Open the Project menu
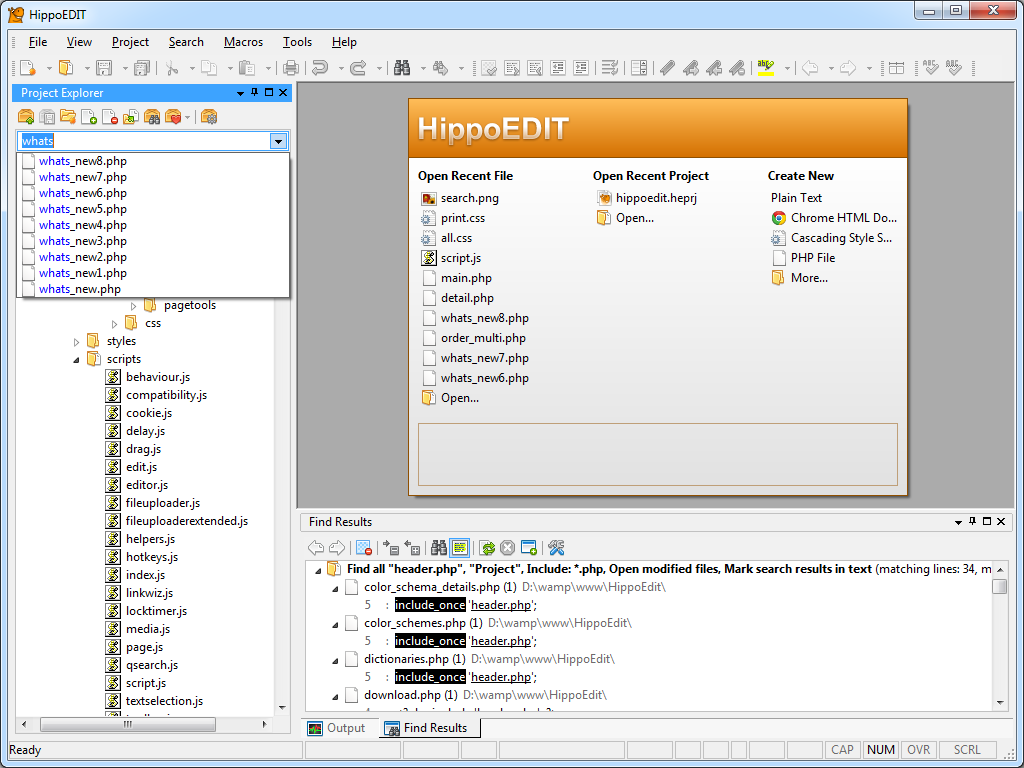 [130, 42]
